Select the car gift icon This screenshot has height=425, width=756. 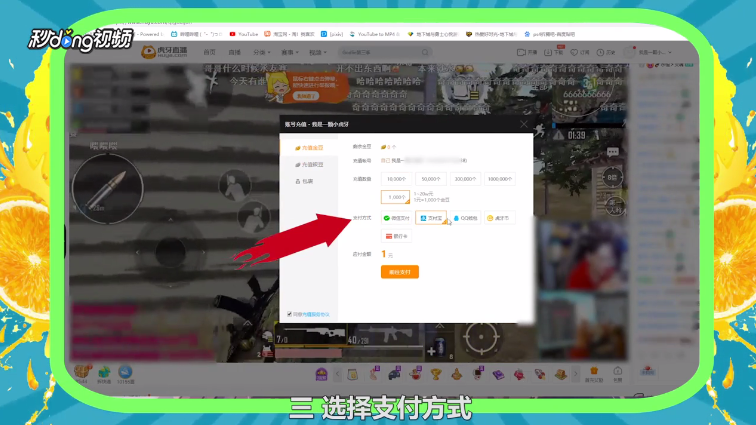394,373
